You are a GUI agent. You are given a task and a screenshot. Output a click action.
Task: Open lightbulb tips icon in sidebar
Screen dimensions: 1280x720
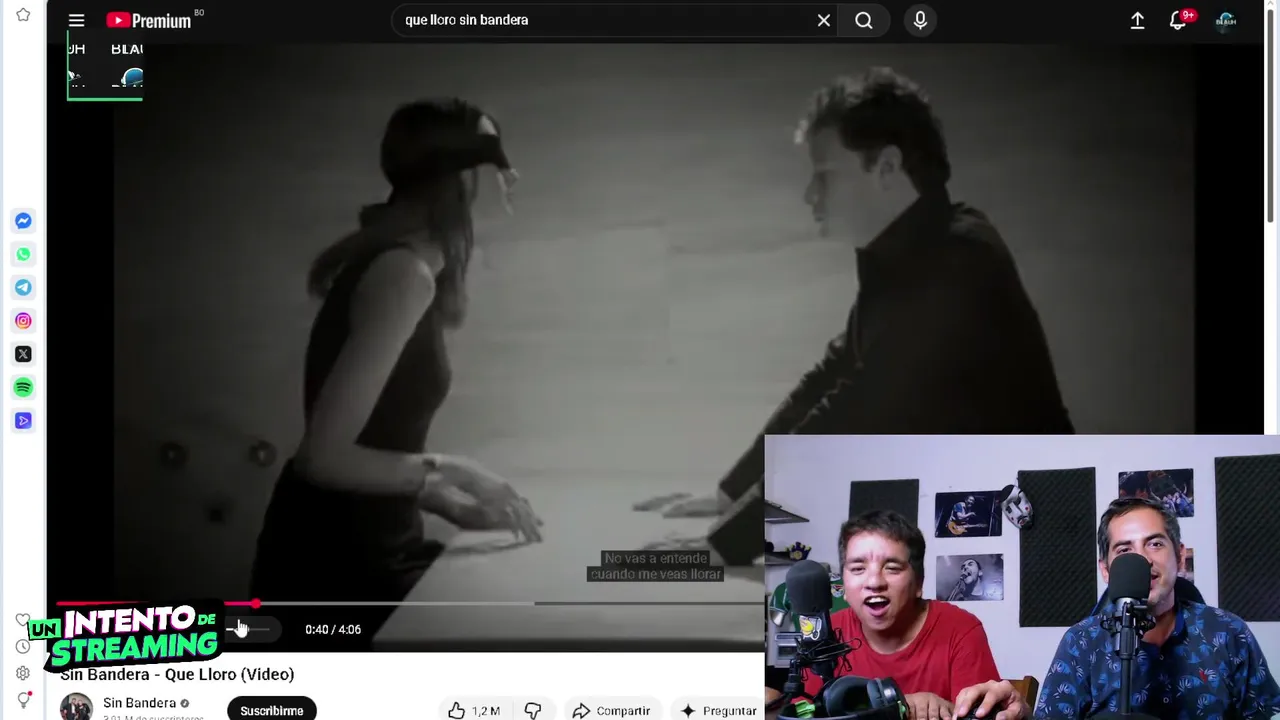[x=23, y=700]
